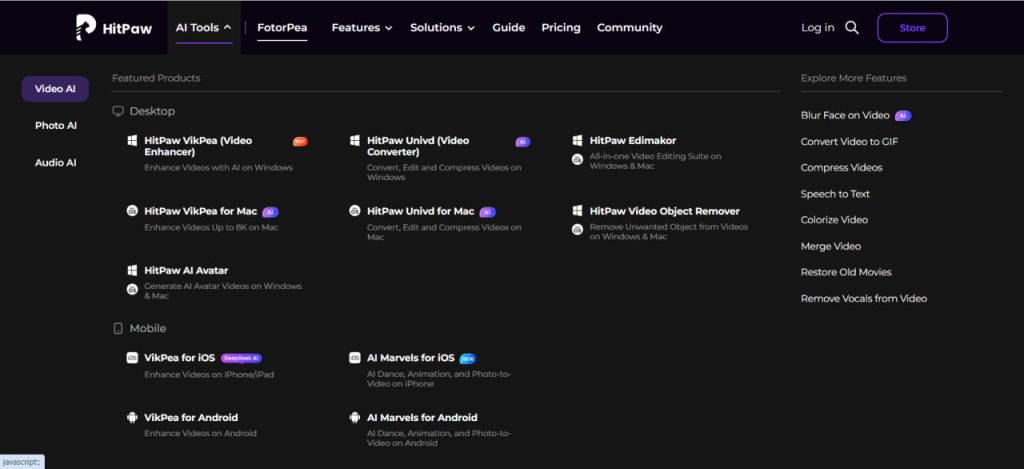The height and width of the screenshot is (469, 1024).
Task: Open AI Marvels for iOS
Action: [x=411, y=358]
